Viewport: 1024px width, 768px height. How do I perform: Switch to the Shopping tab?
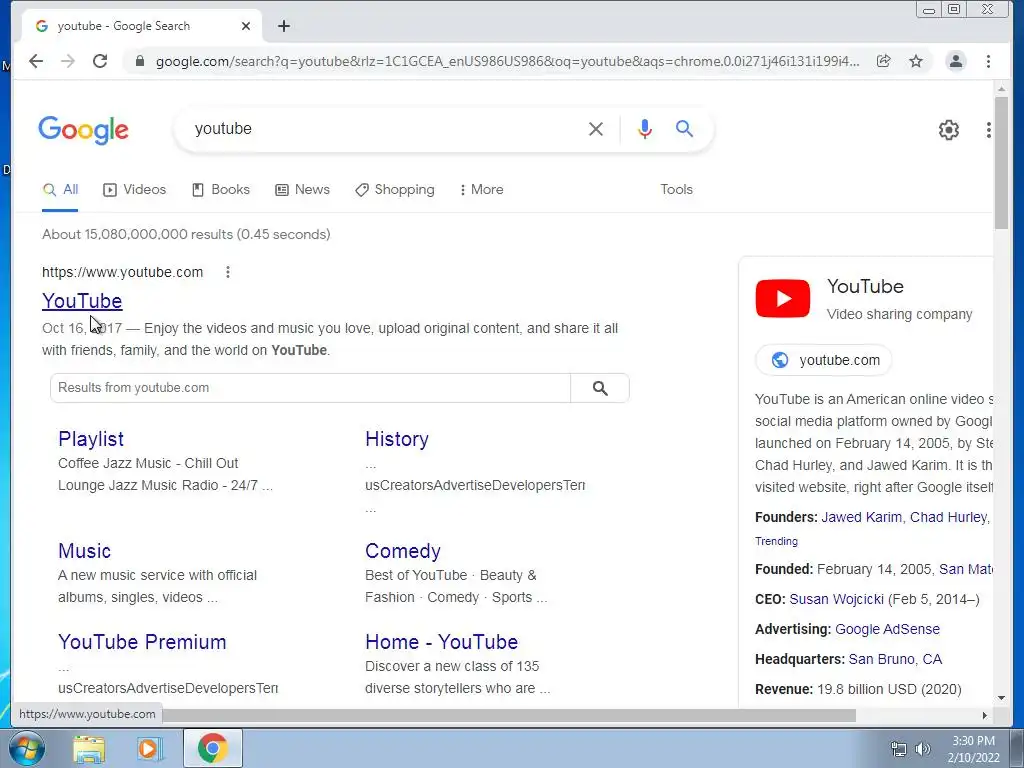click(x=394, y=189)
